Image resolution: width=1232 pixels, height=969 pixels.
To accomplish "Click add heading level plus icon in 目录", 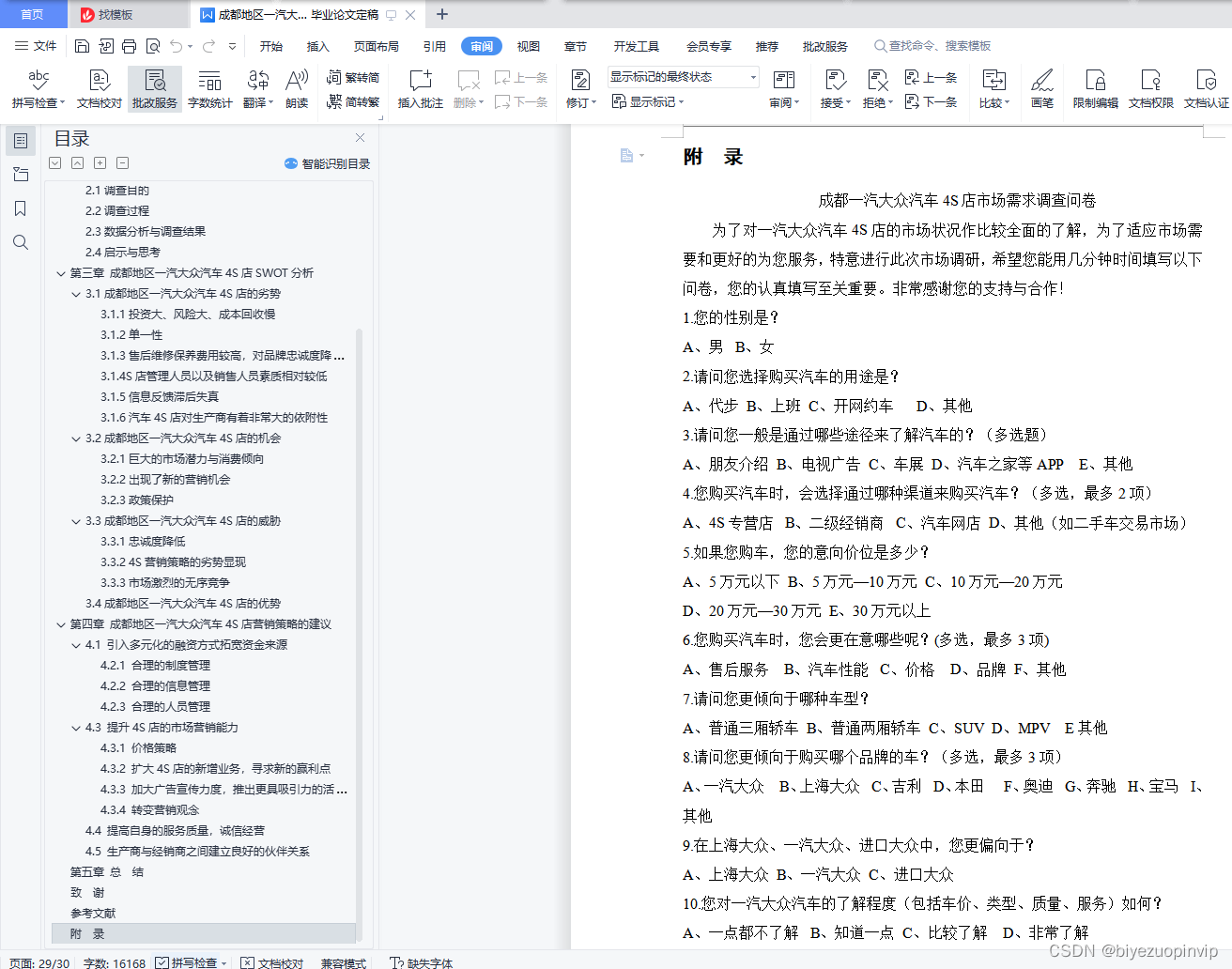I will tap(100, 163).
